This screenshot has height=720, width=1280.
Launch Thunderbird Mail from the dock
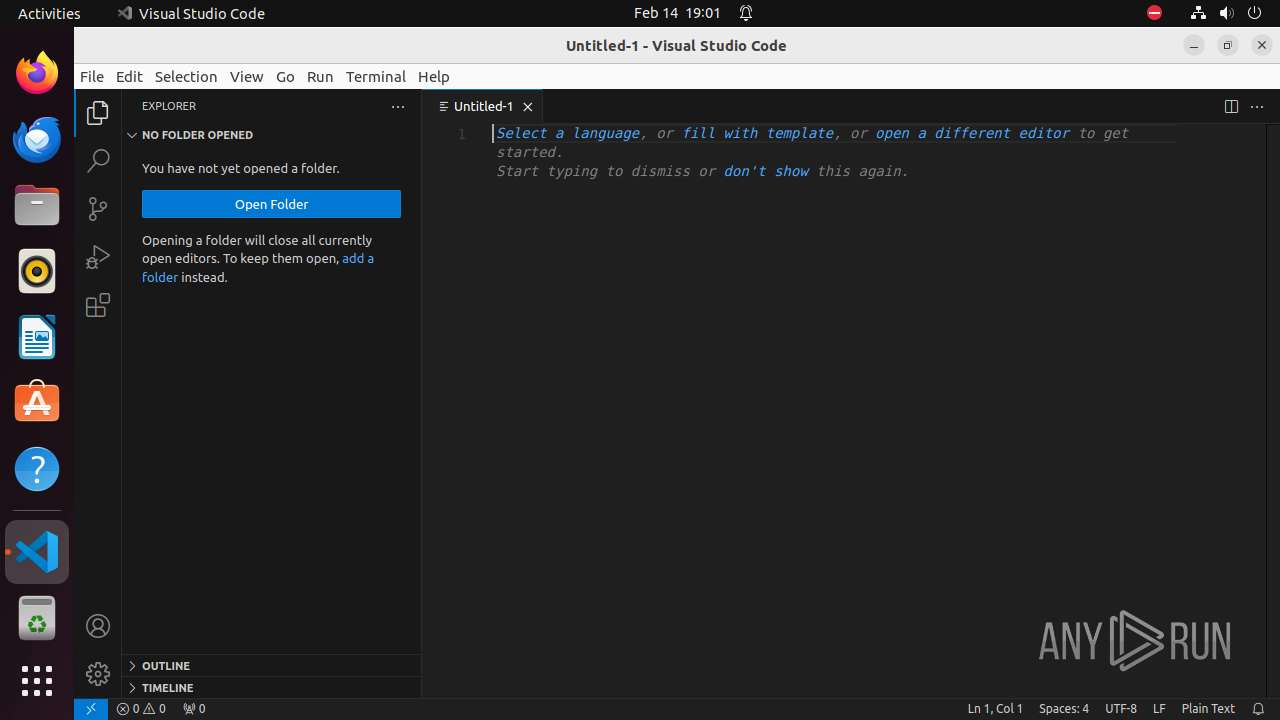point(37,140)
